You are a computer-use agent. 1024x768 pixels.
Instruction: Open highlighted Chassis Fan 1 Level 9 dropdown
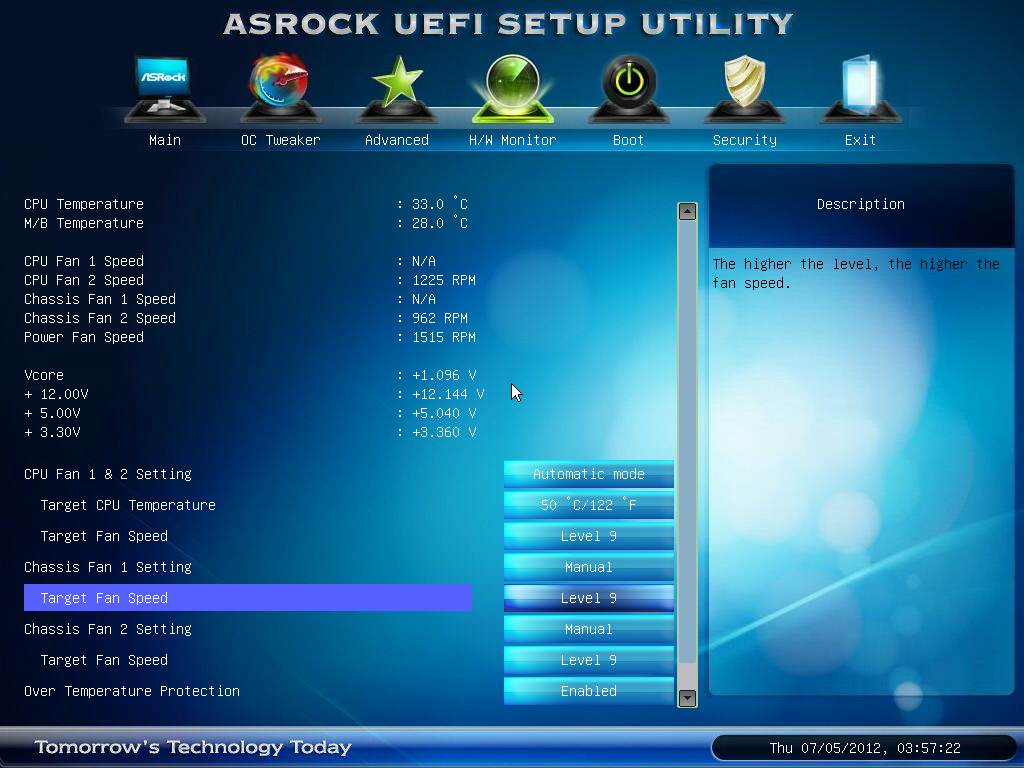click(588, 598)
